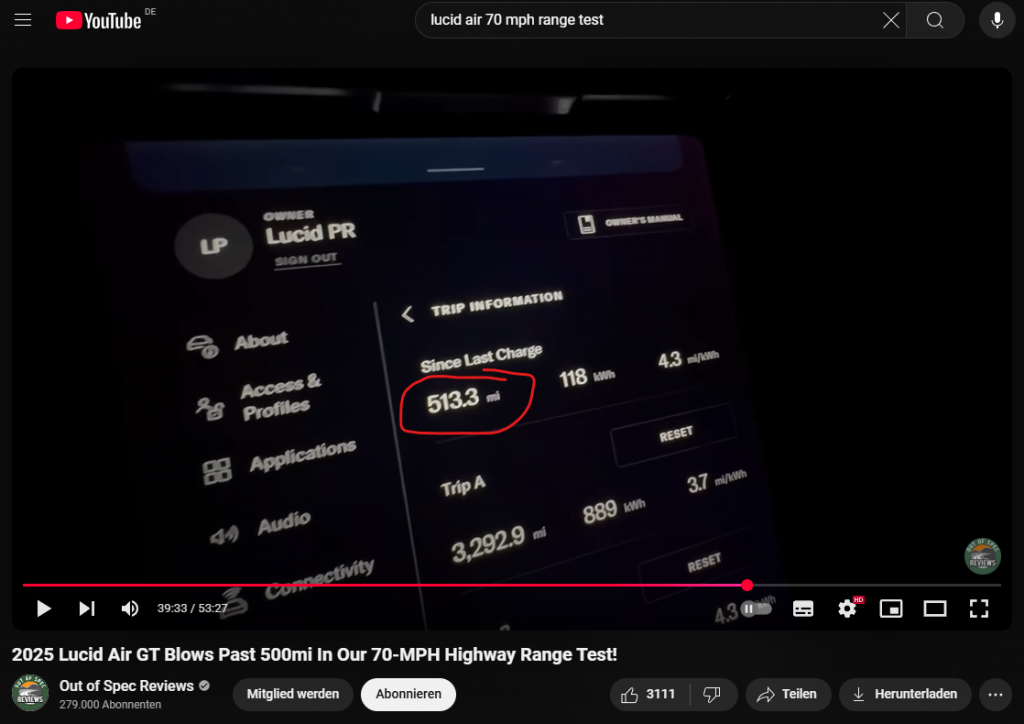
Task: Start voice search with microphone icon
Action: pyautogui.click(x=997, y=20)
